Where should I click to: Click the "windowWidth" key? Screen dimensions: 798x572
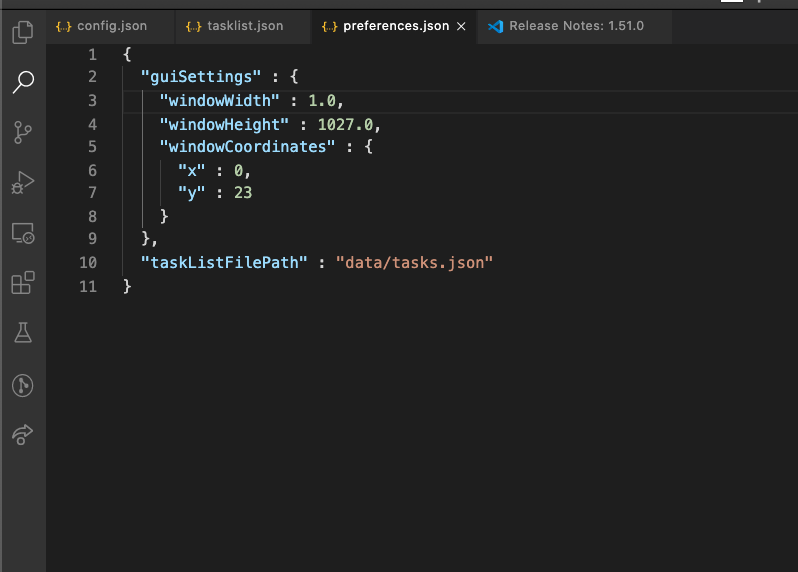[x=219, y=101]
